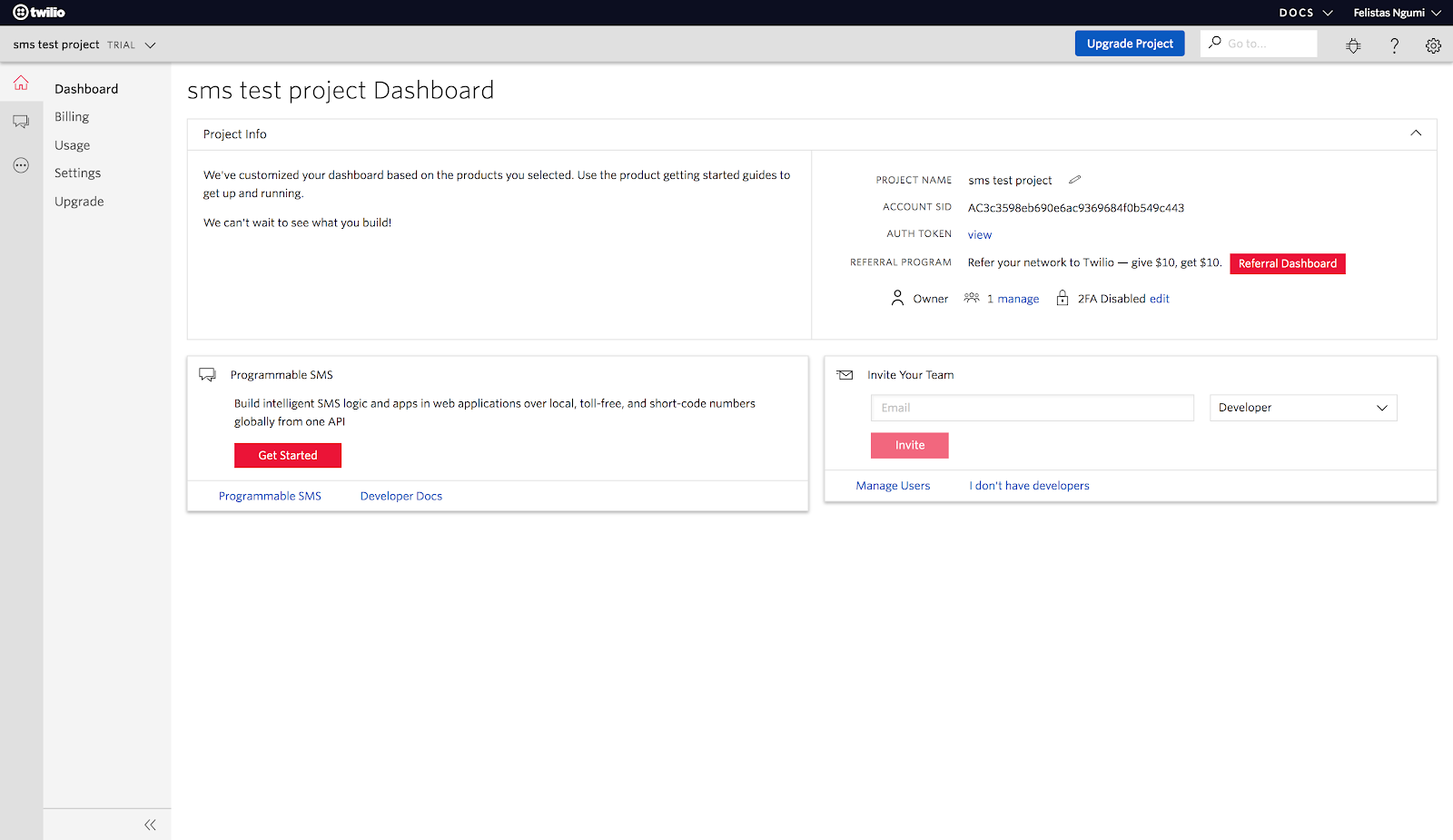The height and width of the screenshot is (840, 1453).
Task: Select Billing in the sidebar
Action: click(x=72, y=117)
